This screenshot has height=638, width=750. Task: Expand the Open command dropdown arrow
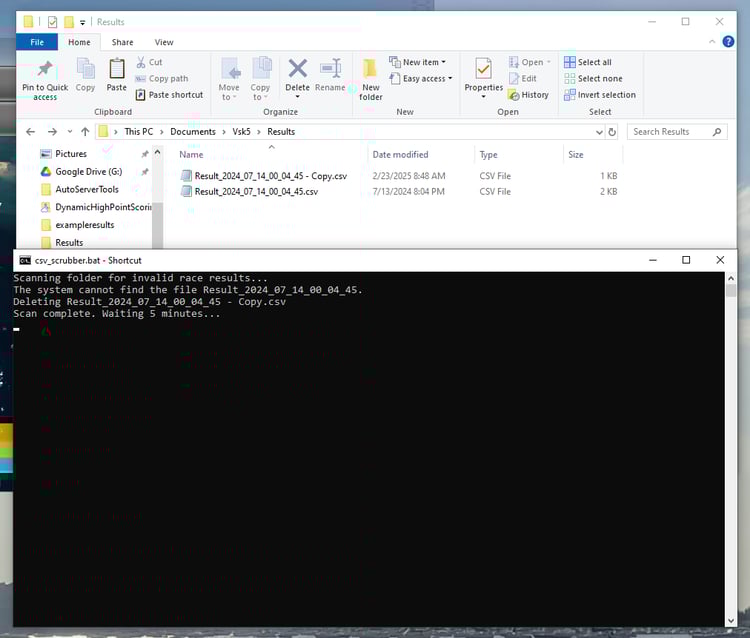(x=549, y=62)
